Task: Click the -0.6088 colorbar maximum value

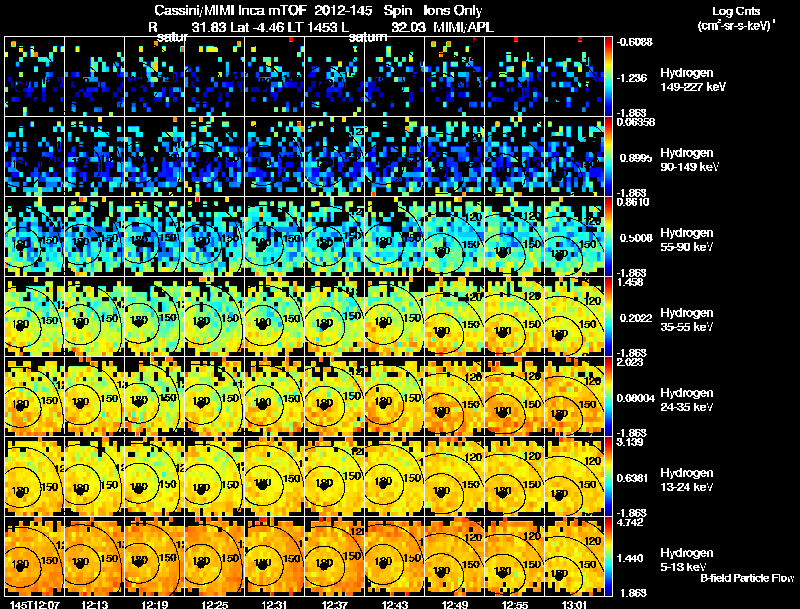Action: (x=635, y=42)
